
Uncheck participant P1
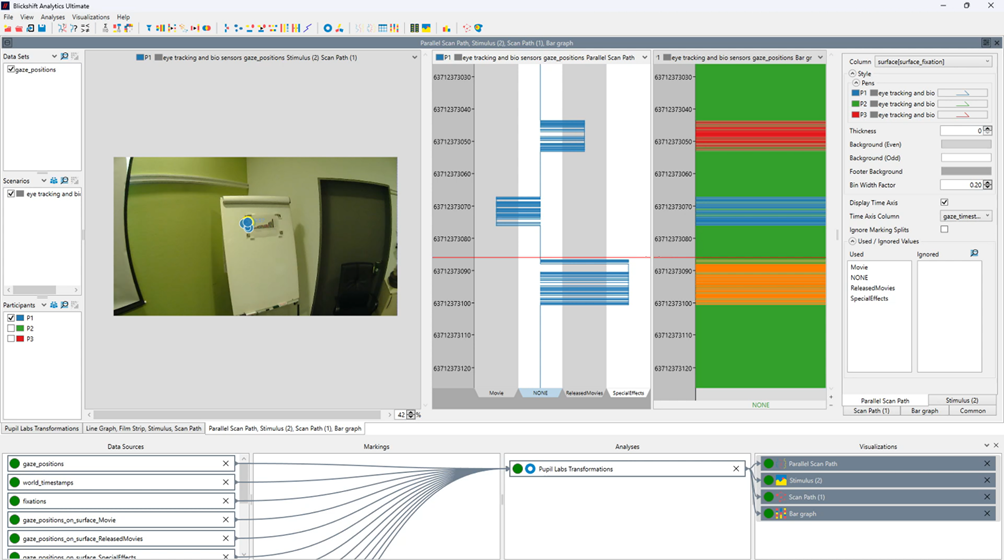(x=11, y=317)
